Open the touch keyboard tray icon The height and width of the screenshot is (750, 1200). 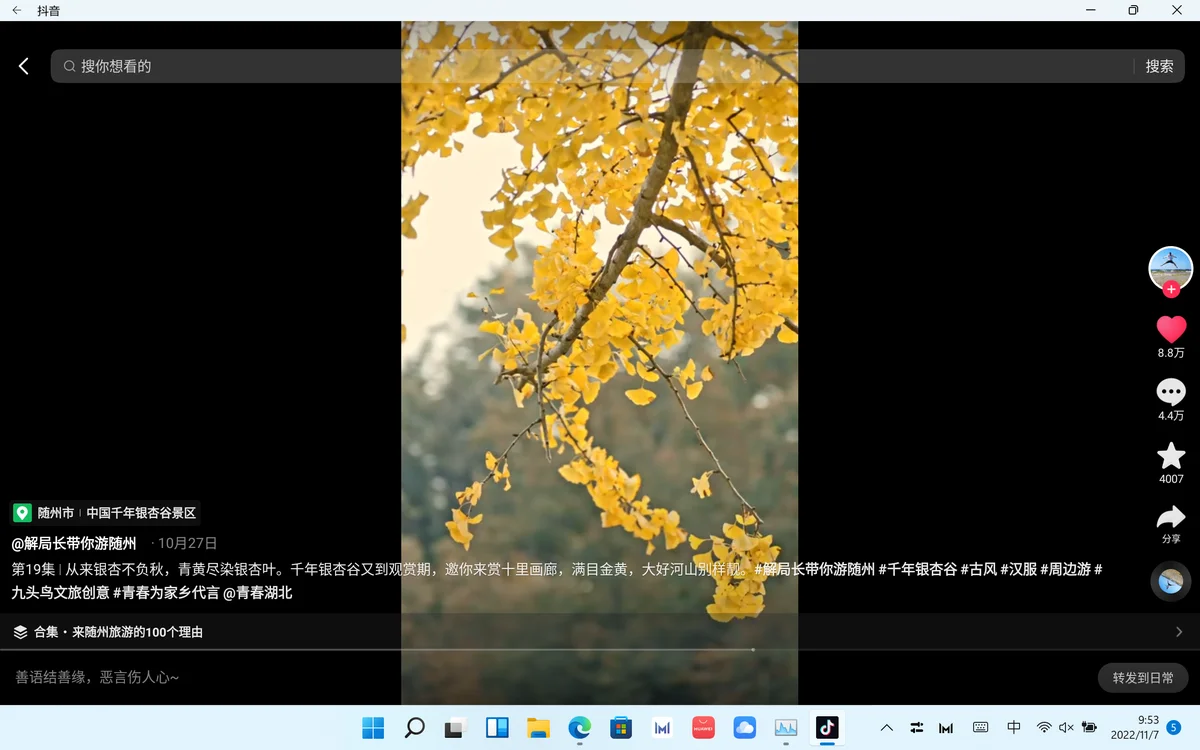981,728
